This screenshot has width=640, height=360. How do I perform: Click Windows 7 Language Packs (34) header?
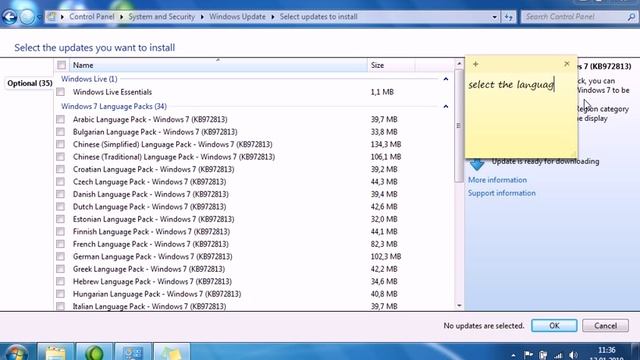(x=114, y=106)
